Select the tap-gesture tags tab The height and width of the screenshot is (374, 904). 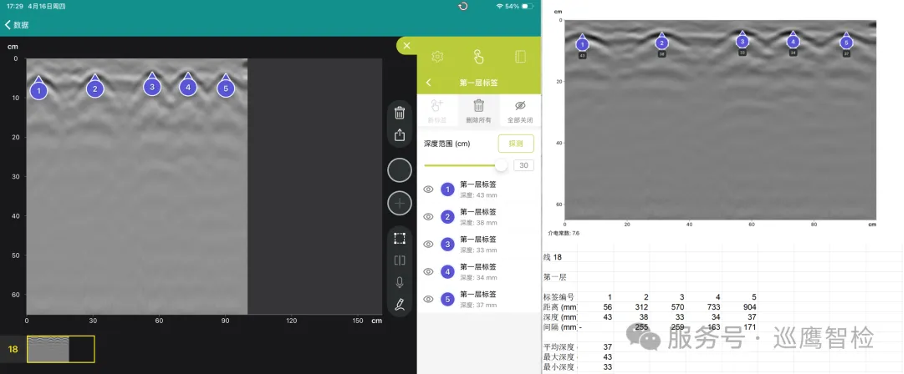479,56
